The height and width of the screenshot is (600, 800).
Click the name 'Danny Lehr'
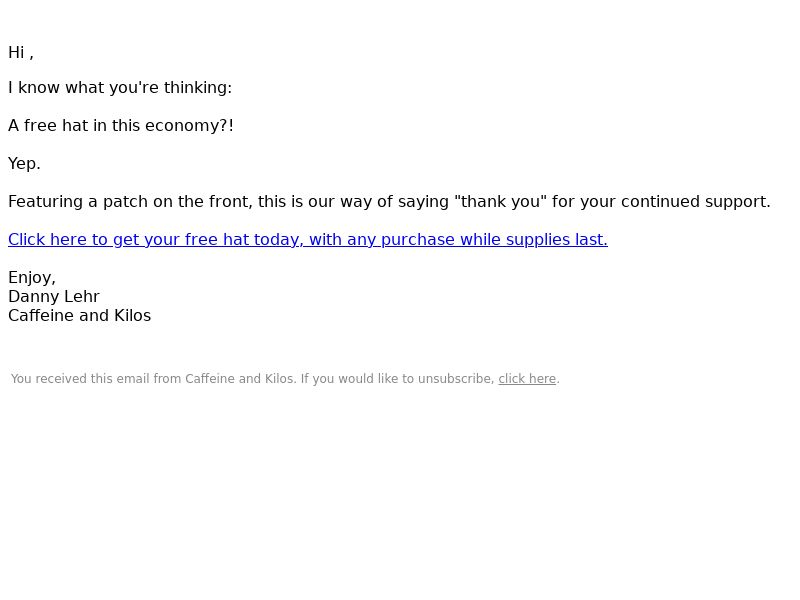[x=54, y=296]
